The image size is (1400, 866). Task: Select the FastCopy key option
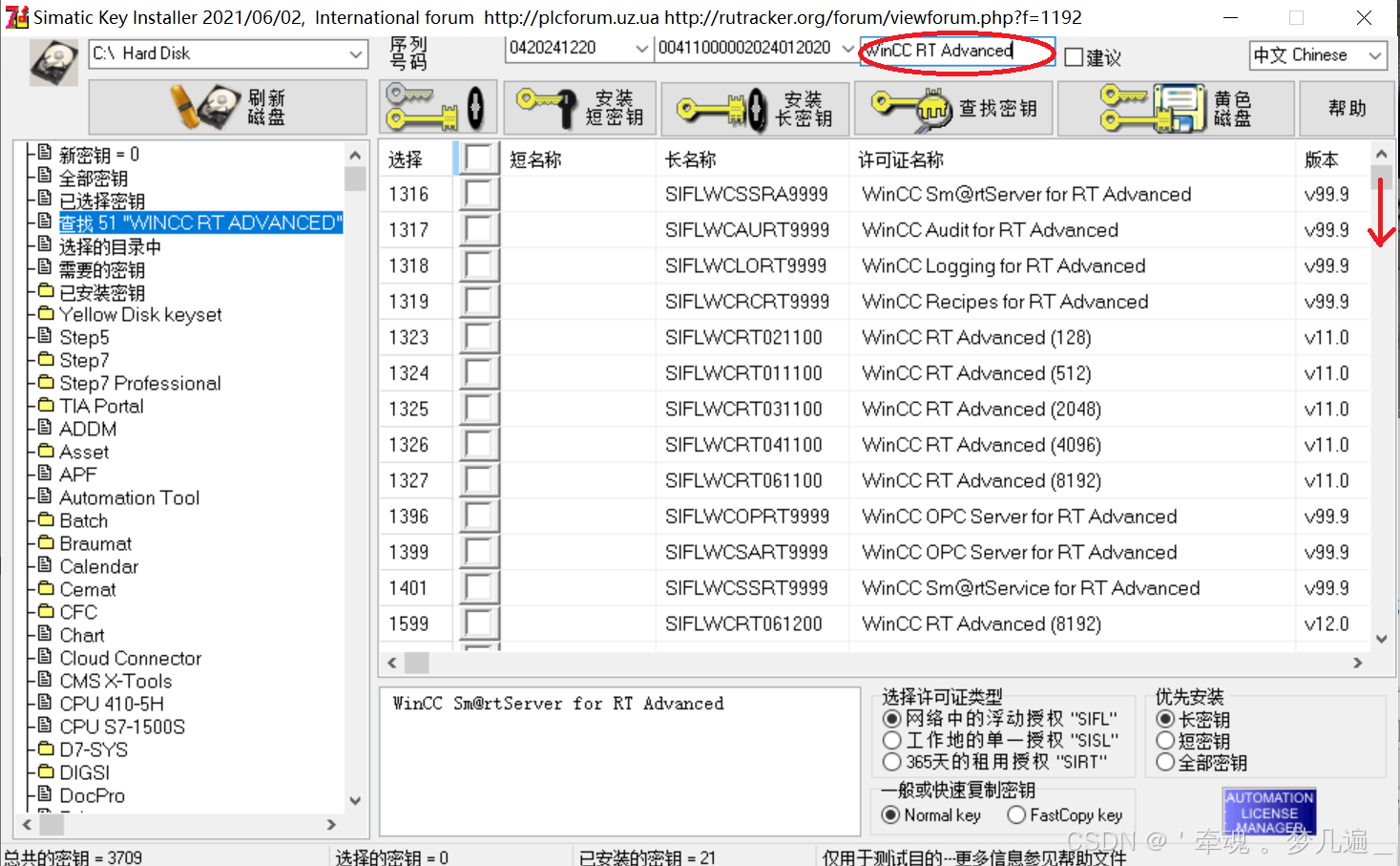1015,814
